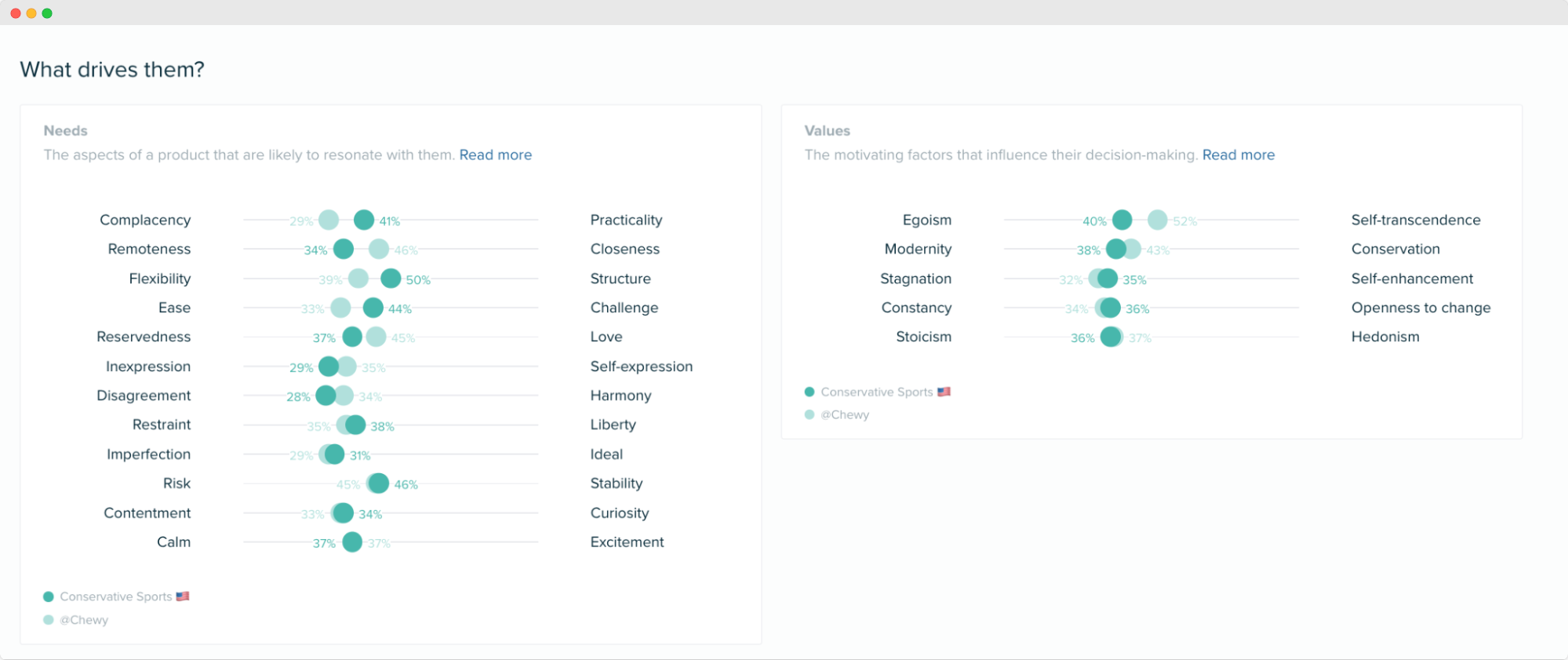Click the 'Practicality' label

click(x=627, y=220)
